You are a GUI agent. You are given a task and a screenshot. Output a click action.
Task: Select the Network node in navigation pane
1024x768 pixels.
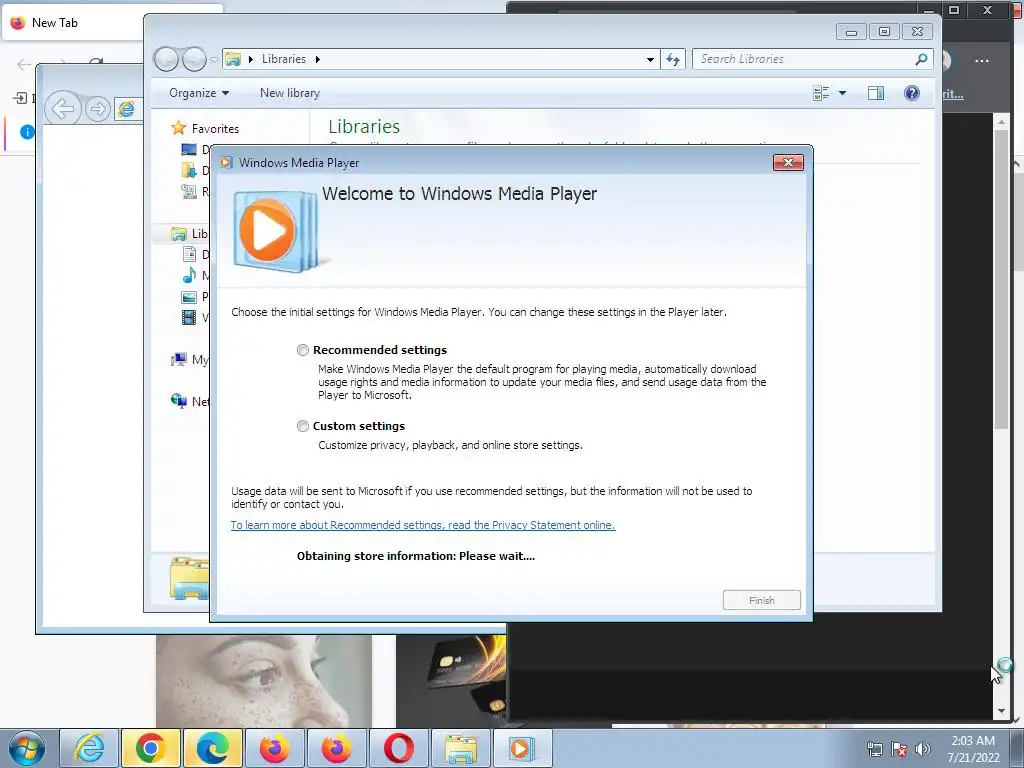(x=189, y=401)
